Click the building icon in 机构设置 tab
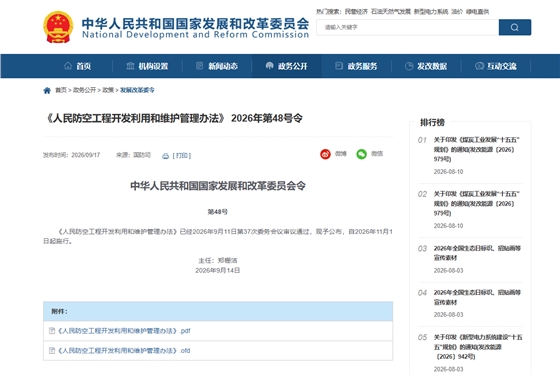 tap(130, 66)
